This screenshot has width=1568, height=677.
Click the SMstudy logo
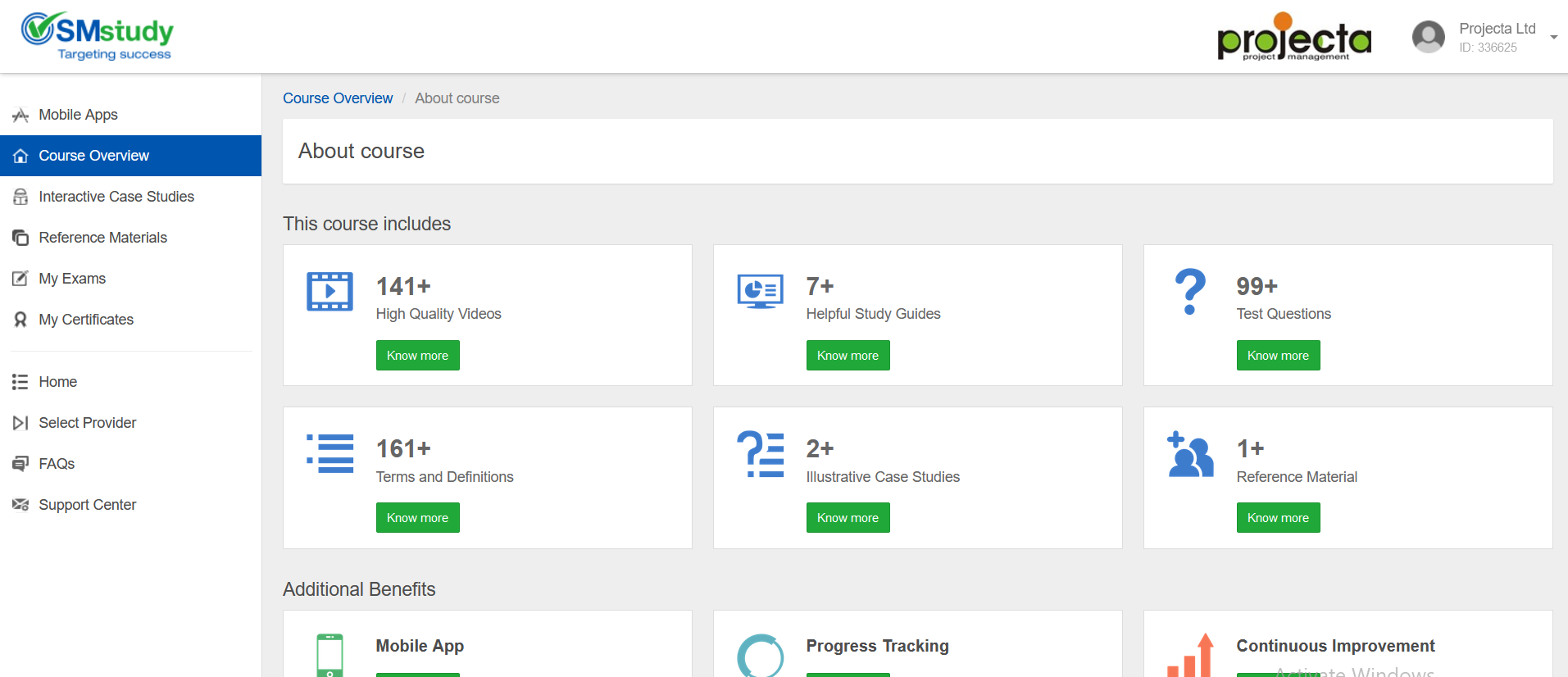[98, 36]
